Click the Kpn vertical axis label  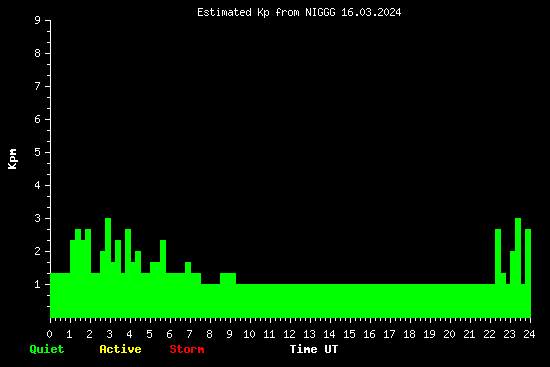tap(13, 159)
